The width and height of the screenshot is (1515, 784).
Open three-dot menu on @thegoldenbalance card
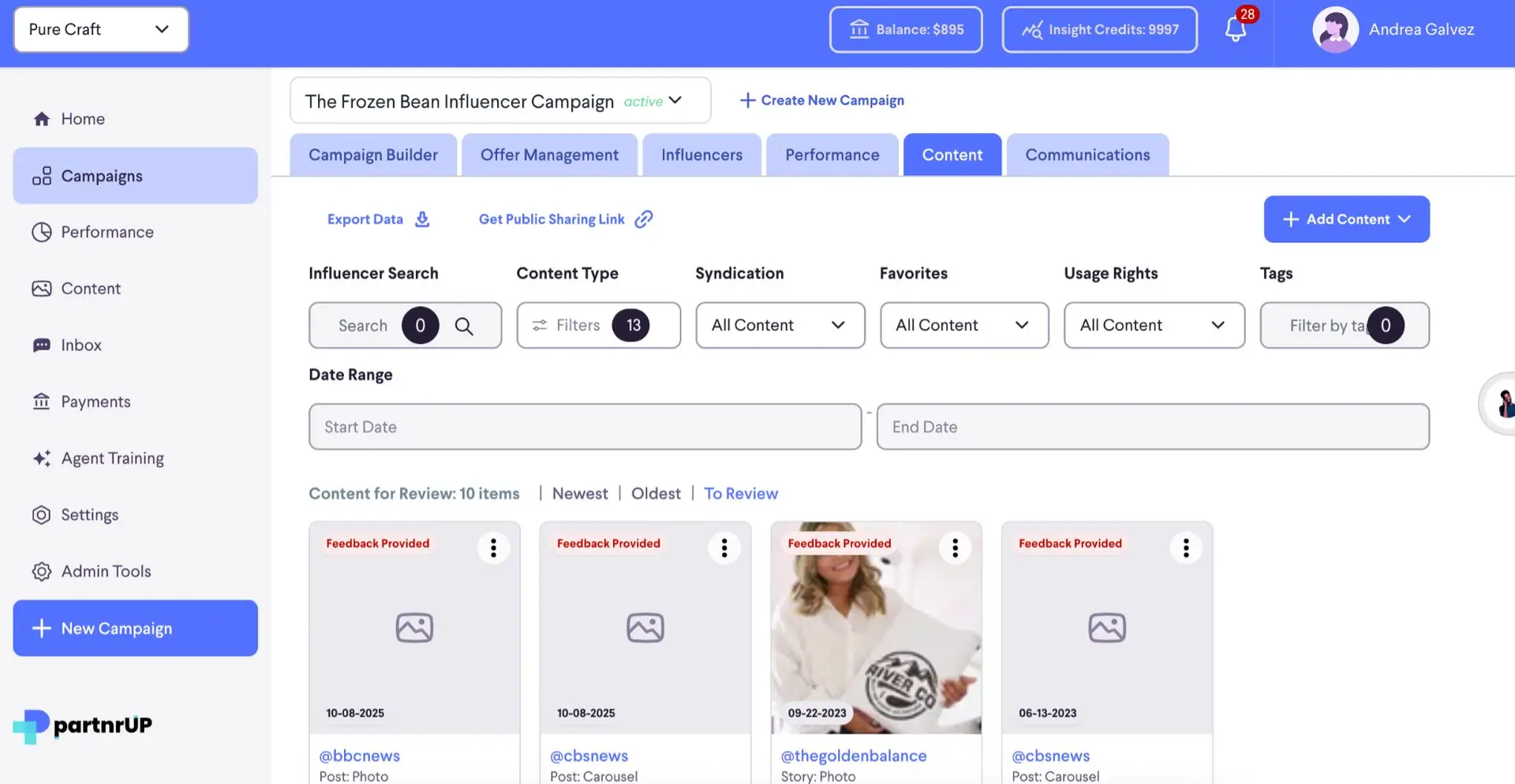coord(955,547)
